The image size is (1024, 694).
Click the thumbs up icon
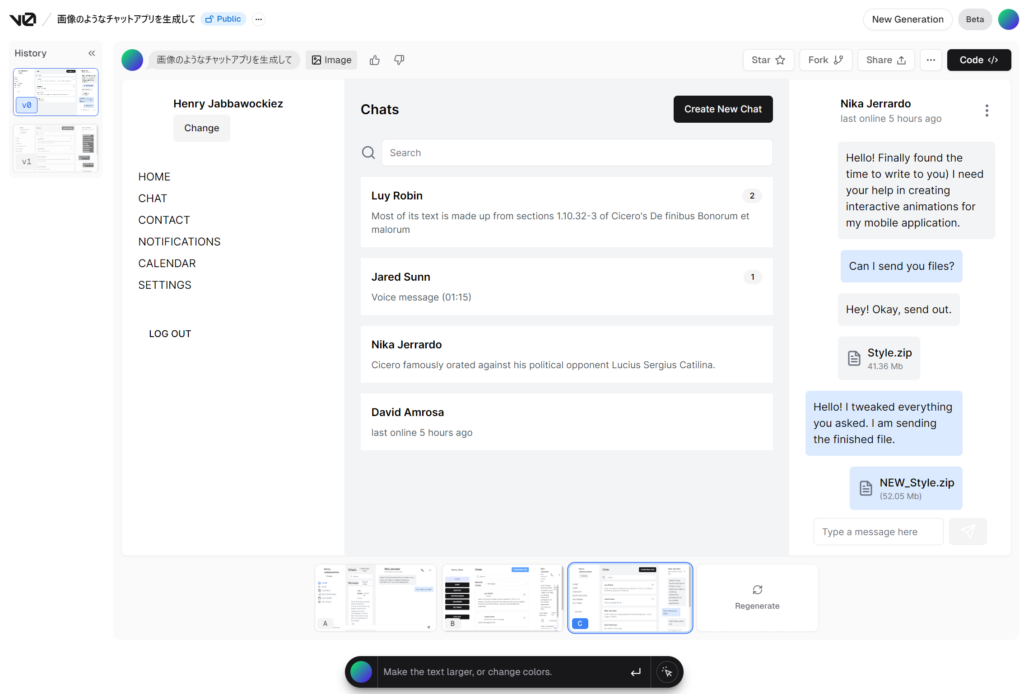click(375, 60)
